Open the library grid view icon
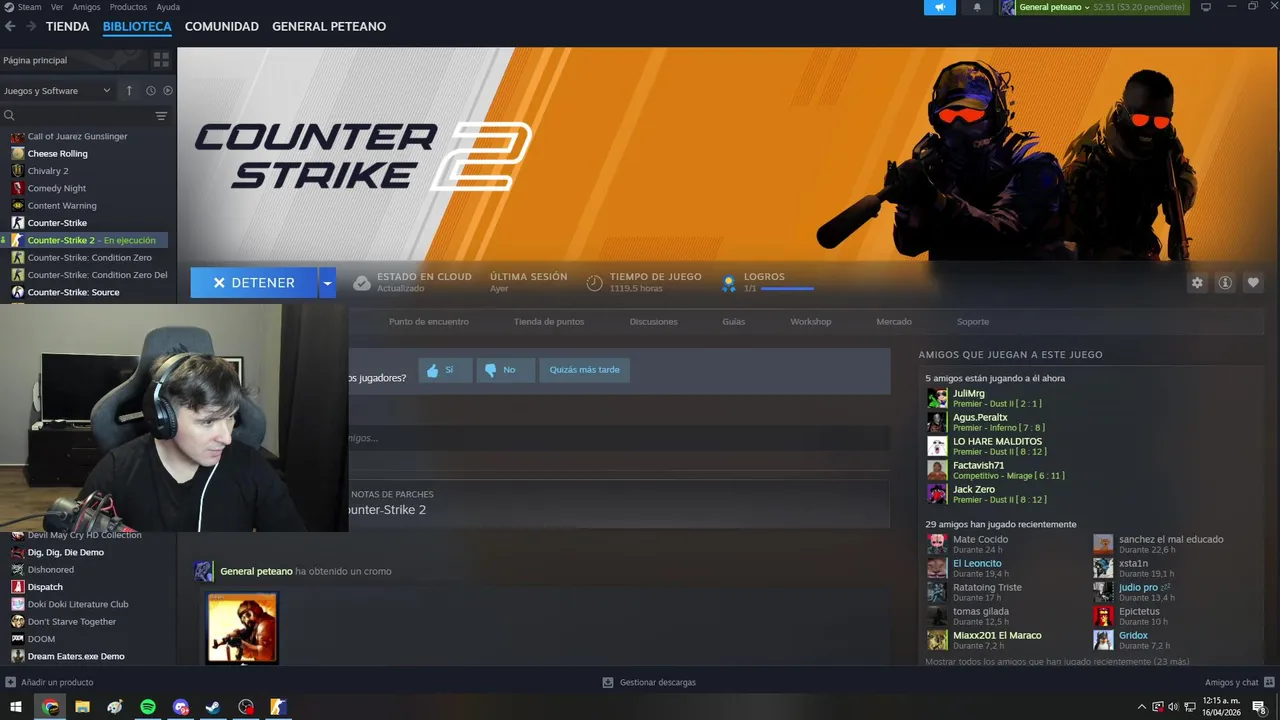The image size is (1280, 720). point(161,60)
